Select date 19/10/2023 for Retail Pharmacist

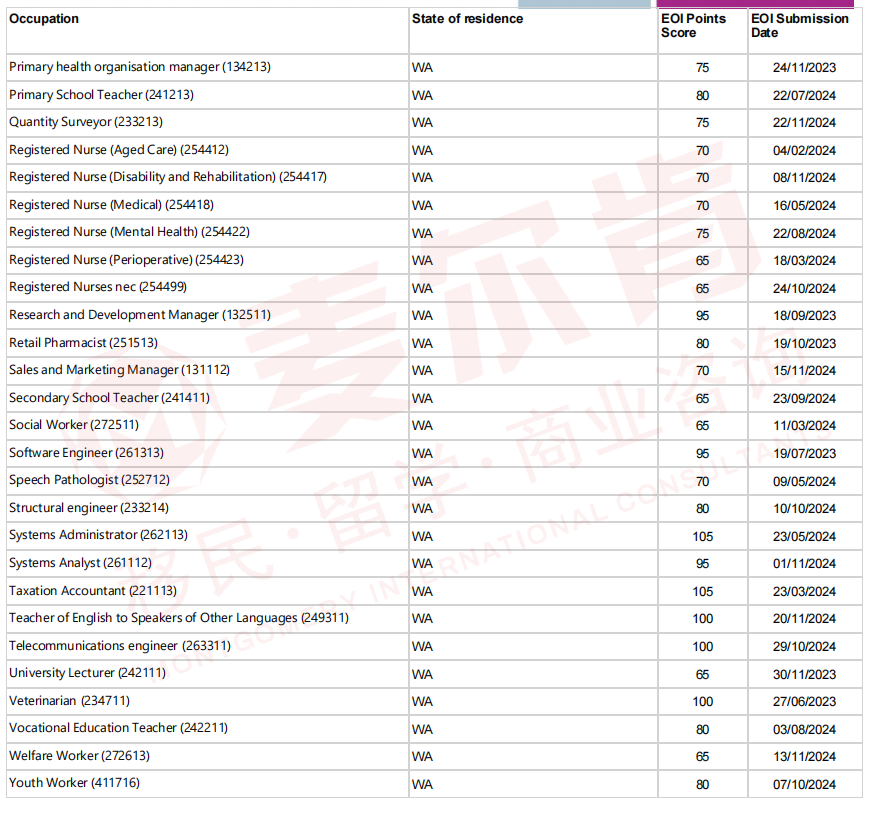tap(804, 344)
